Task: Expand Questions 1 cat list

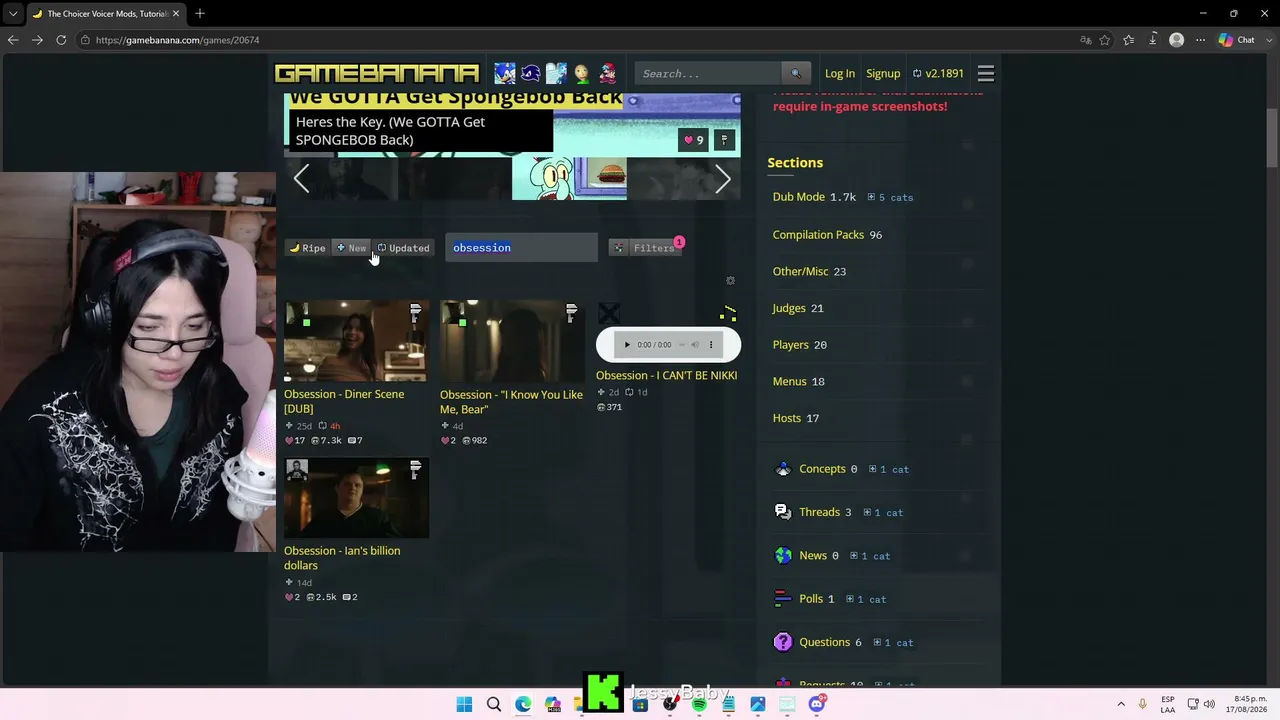Action: coord(893,643)
